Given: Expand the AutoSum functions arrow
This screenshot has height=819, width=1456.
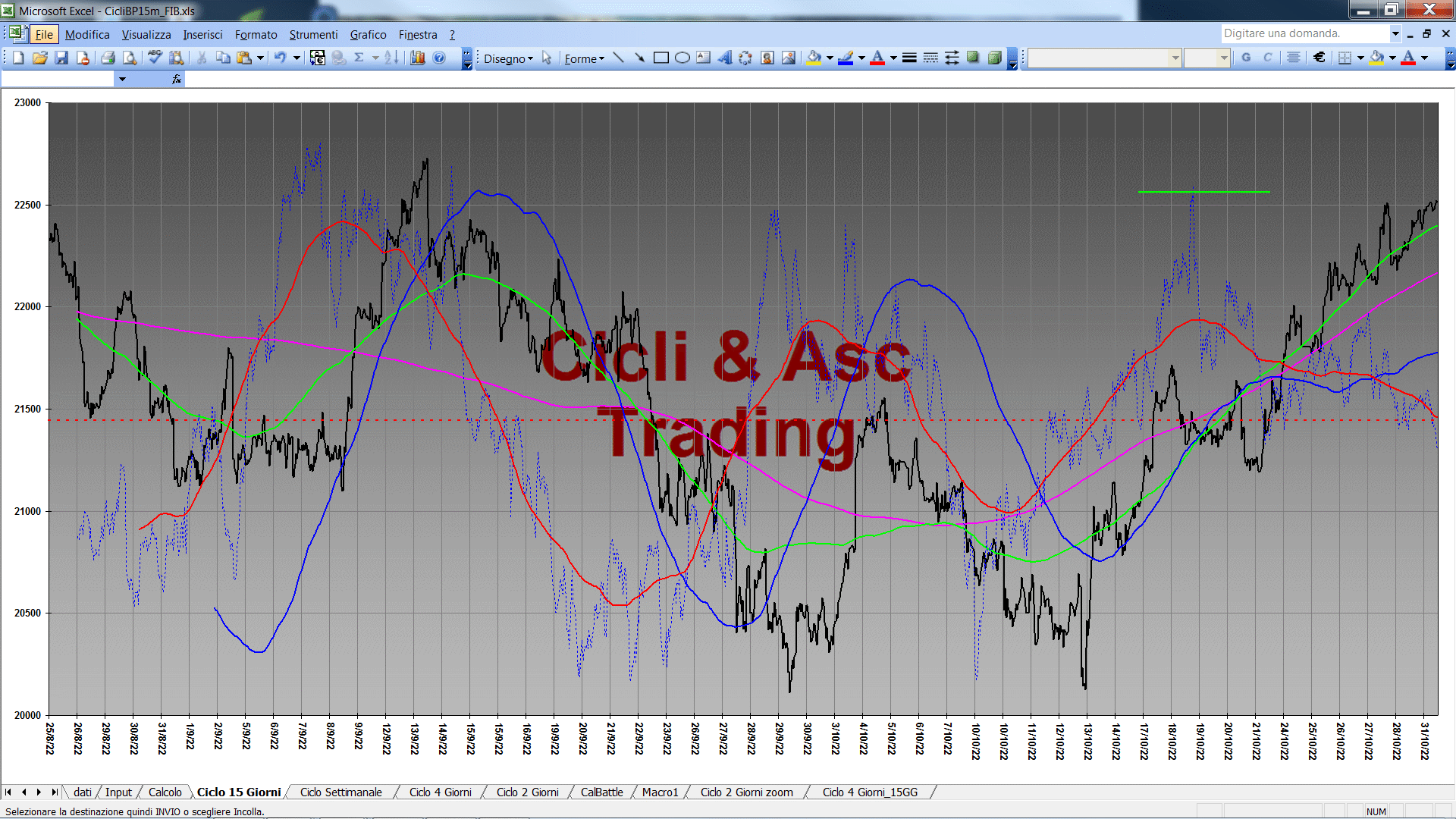Looking at the screenshot, I should 375,58.
